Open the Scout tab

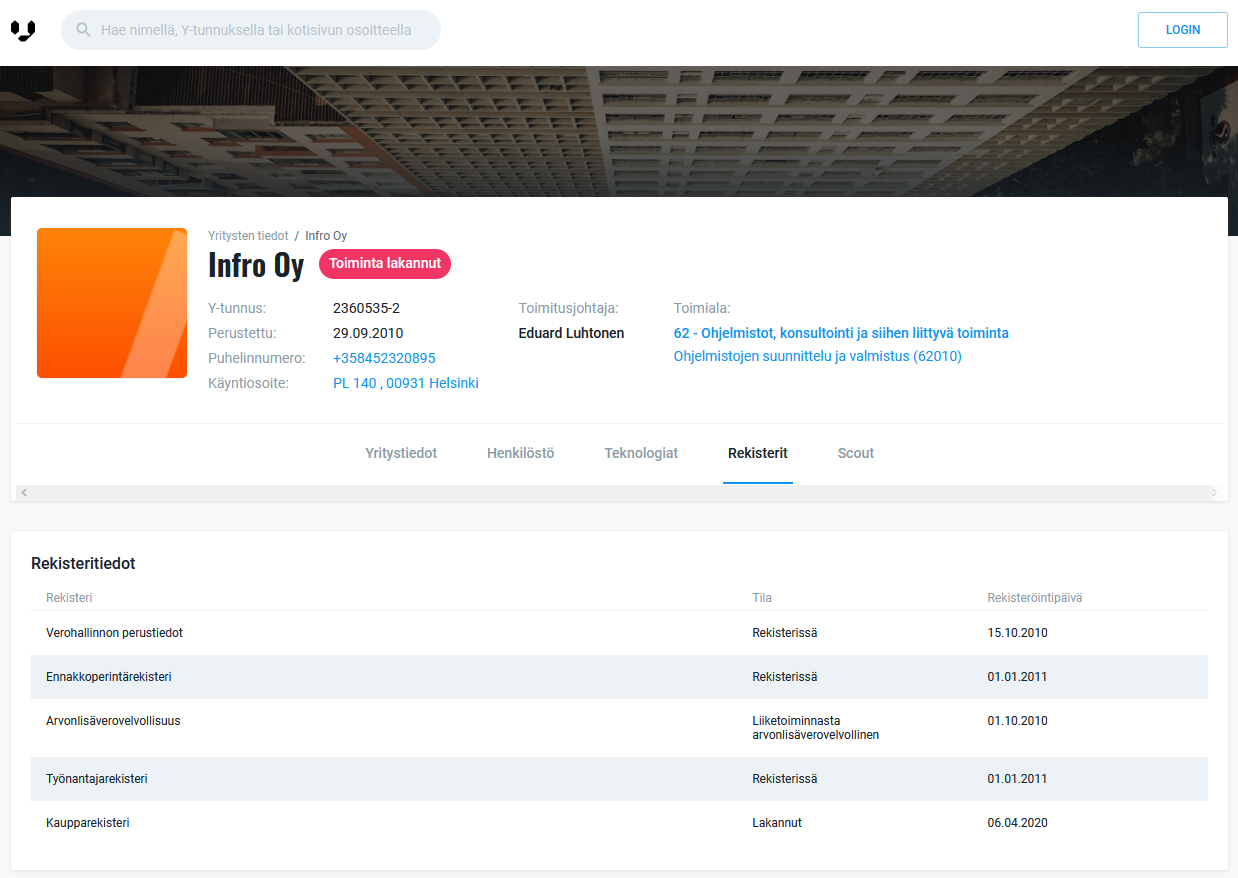point(855,453)
